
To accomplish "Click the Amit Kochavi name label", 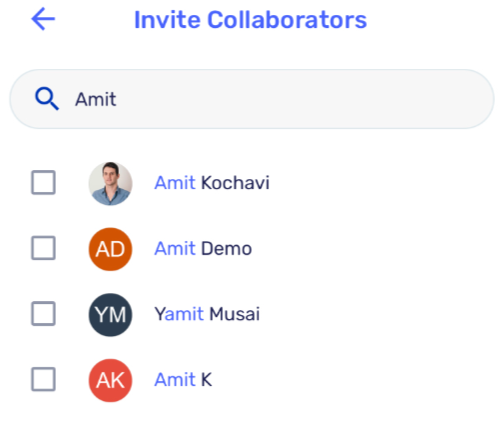I will point(212,183).
